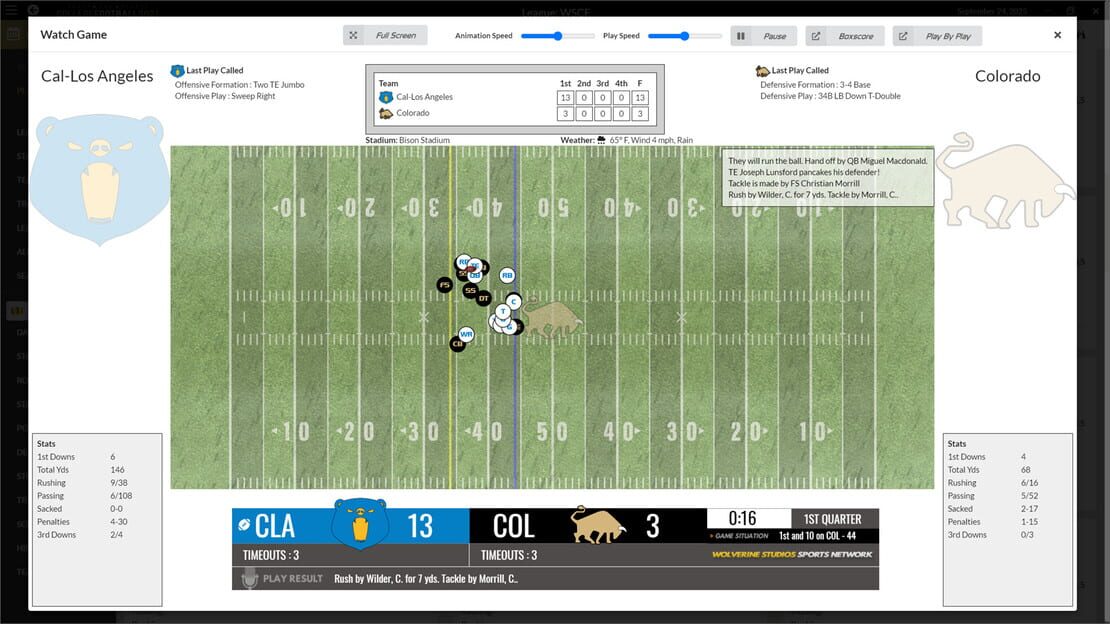The width and height of the screenshot is (1110, 624).
Task: Click the microphone Play Result icon
Action: (249, 578)
